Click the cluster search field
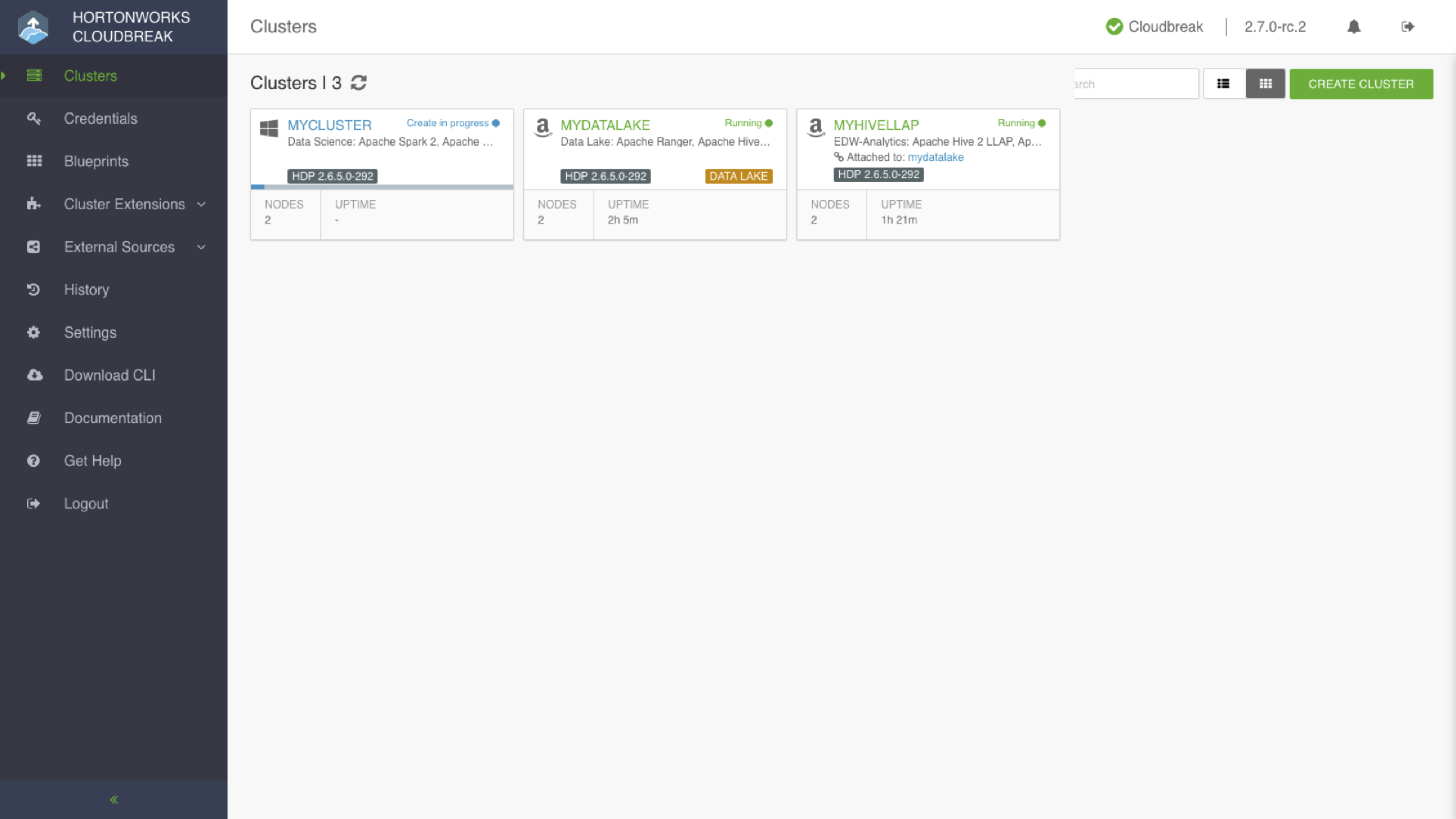 click(x=1136, y=83)
